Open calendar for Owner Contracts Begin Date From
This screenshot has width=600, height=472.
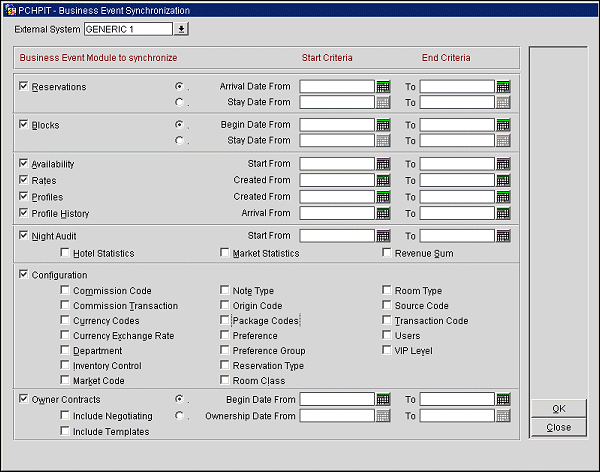[x=383, y=399]
